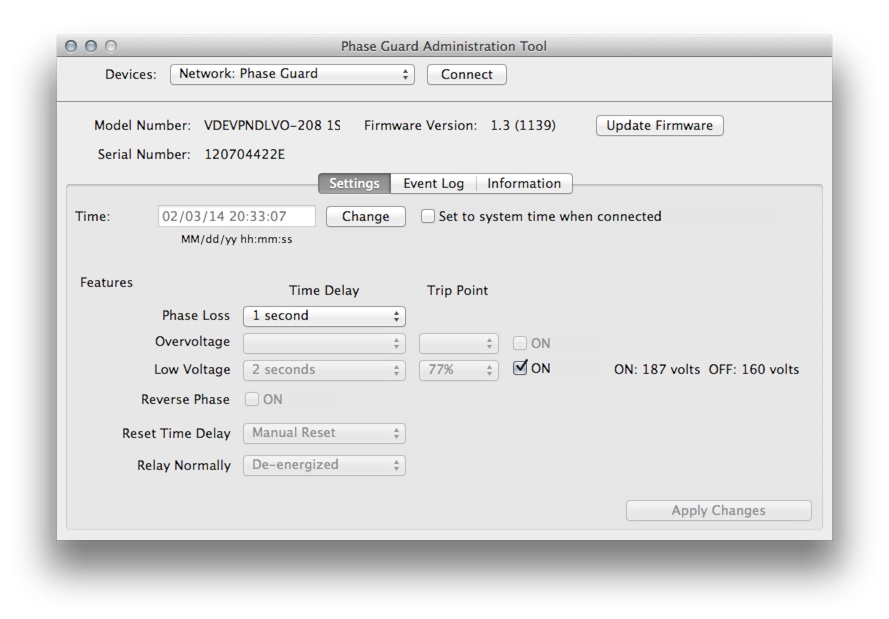Click the firmware version value 1.3 (1139)
Image resolution: width=889 pixels, height=619 pixels.
pos(523,125)
